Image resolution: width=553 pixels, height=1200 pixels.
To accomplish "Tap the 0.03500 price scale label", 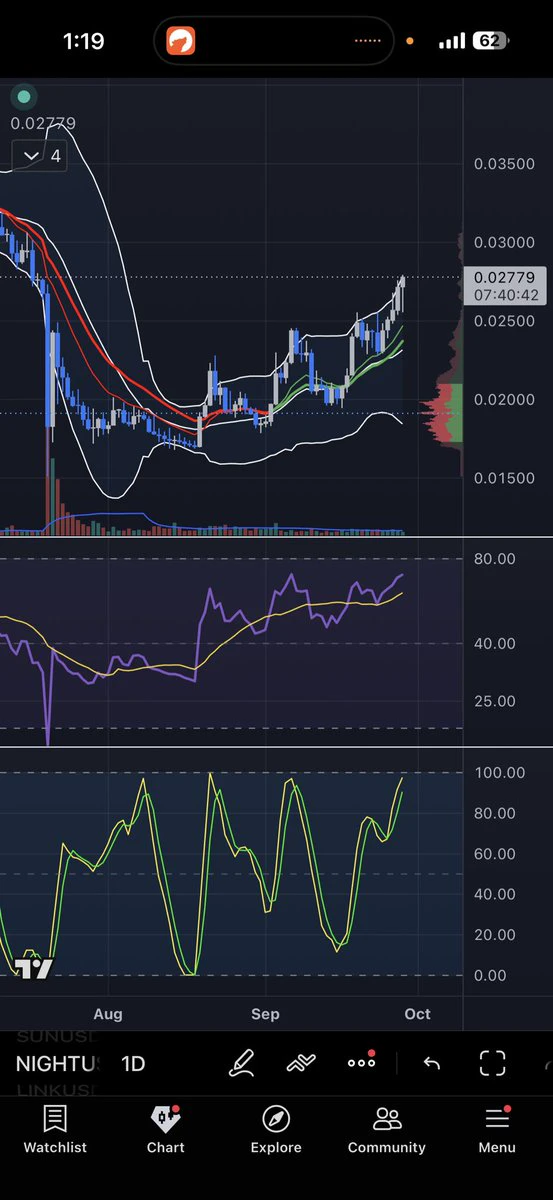I will click(x=504, y=164).
